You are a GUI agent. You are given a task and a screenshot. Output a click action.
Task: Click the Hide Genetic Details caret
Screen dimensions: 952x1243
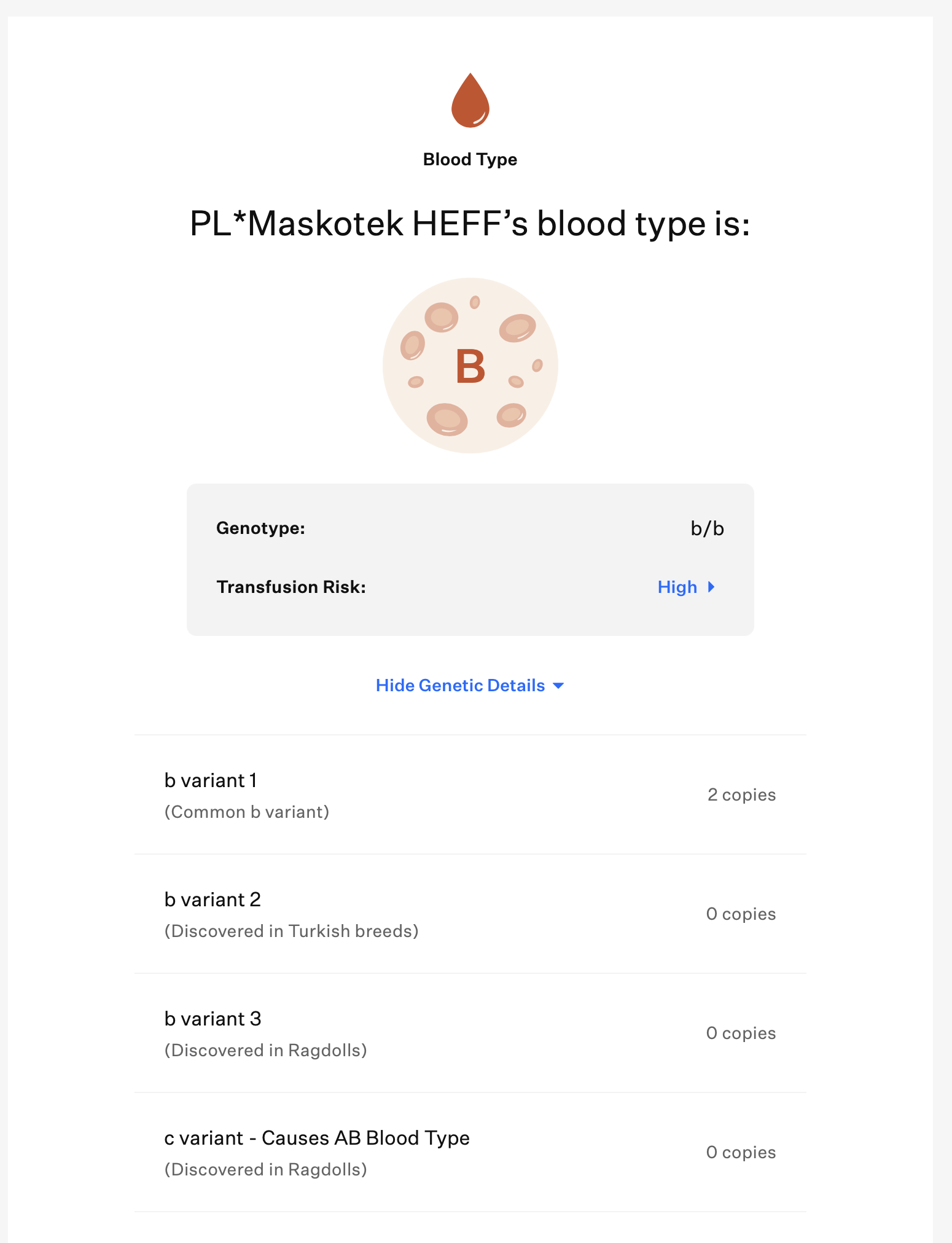558,686
